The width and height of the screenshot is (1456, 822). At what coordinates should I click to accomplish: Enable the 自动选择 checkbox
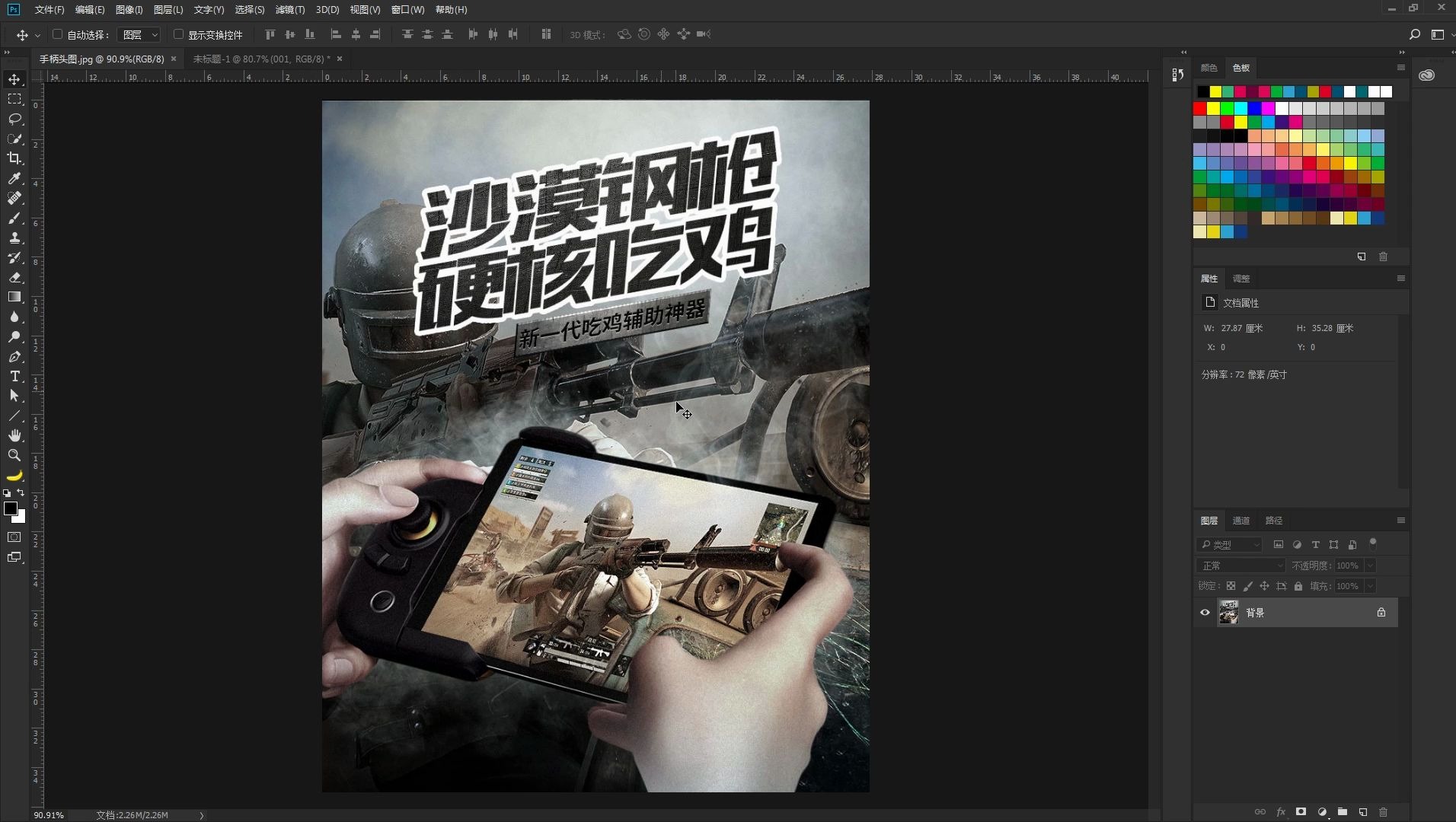pos(57,34)
